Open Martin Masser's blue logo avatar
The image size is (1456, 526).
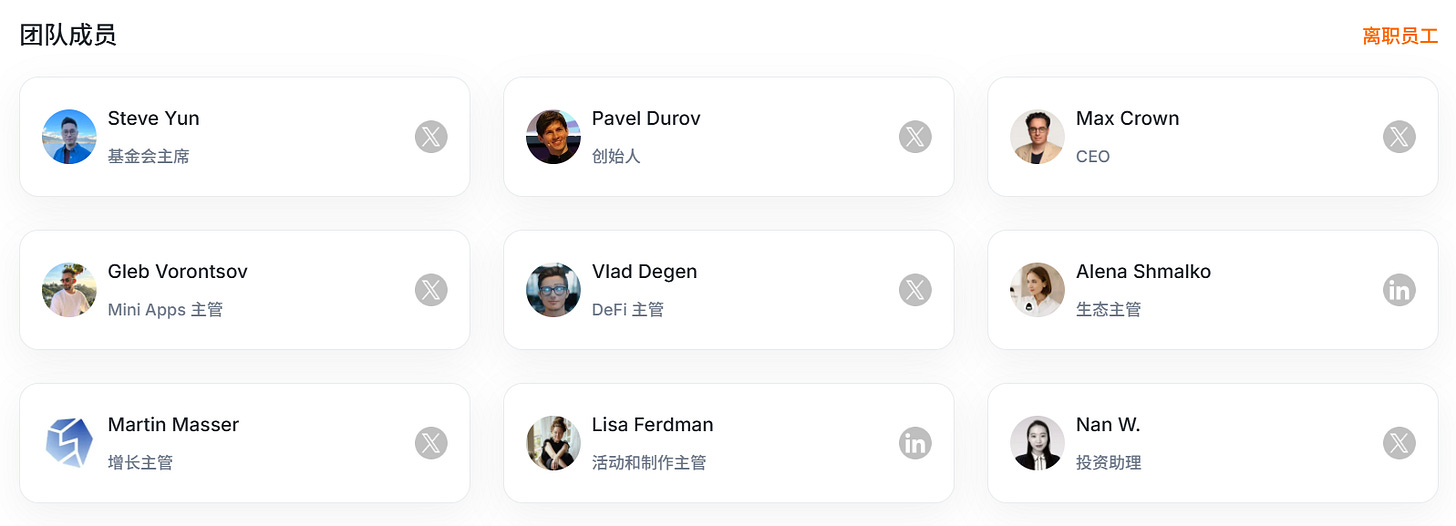[x=69, y=443]
